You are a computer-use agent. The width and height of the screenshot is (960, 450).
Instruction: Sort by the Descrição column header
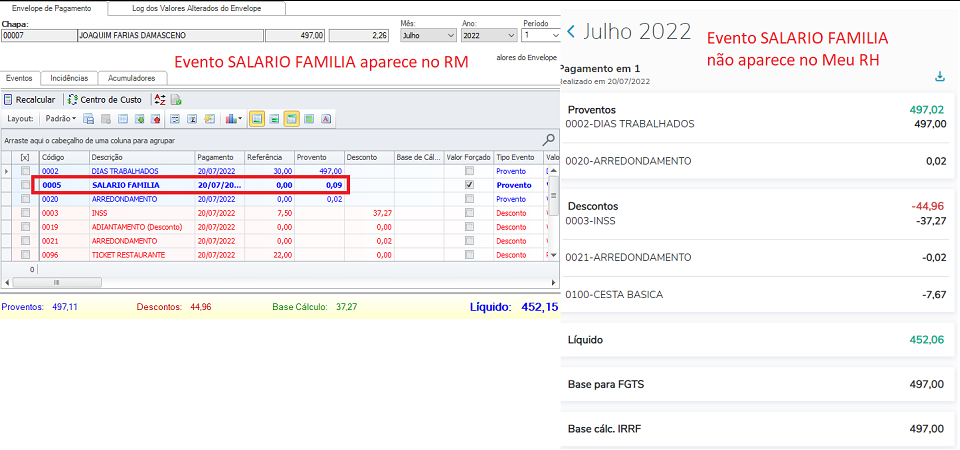coord(142,157)
